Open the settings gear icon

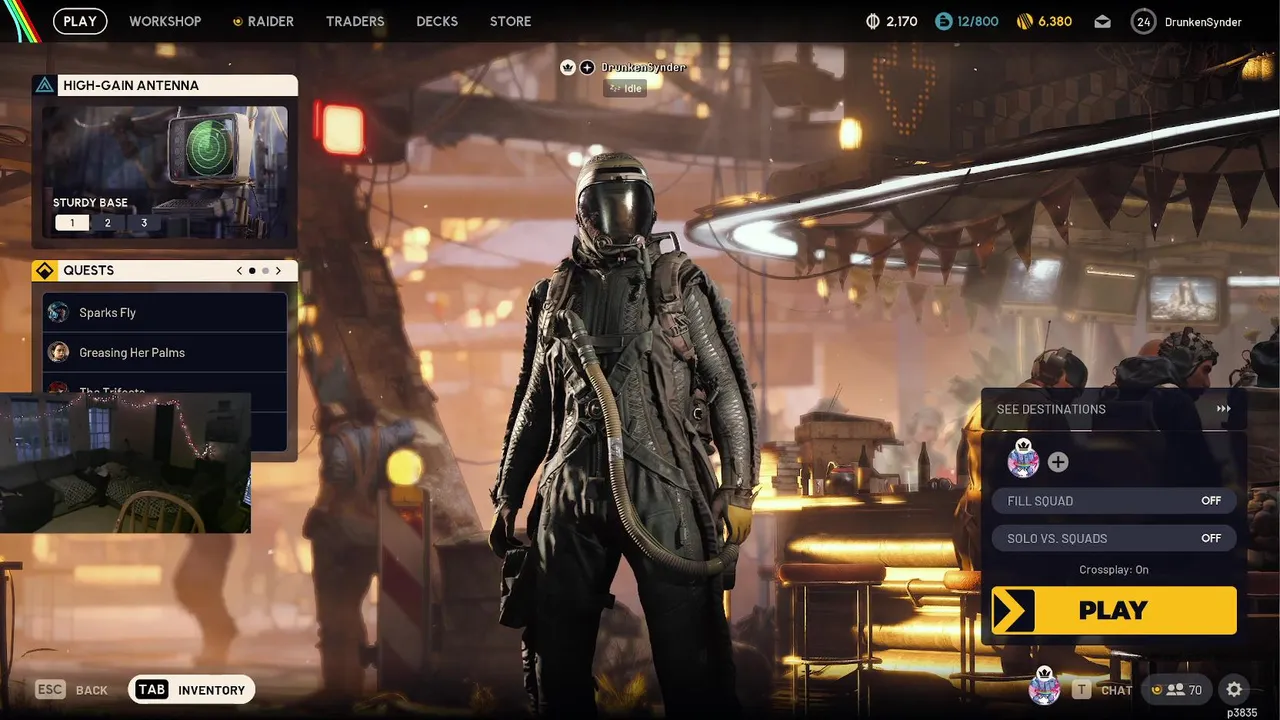click(1234, 689)
